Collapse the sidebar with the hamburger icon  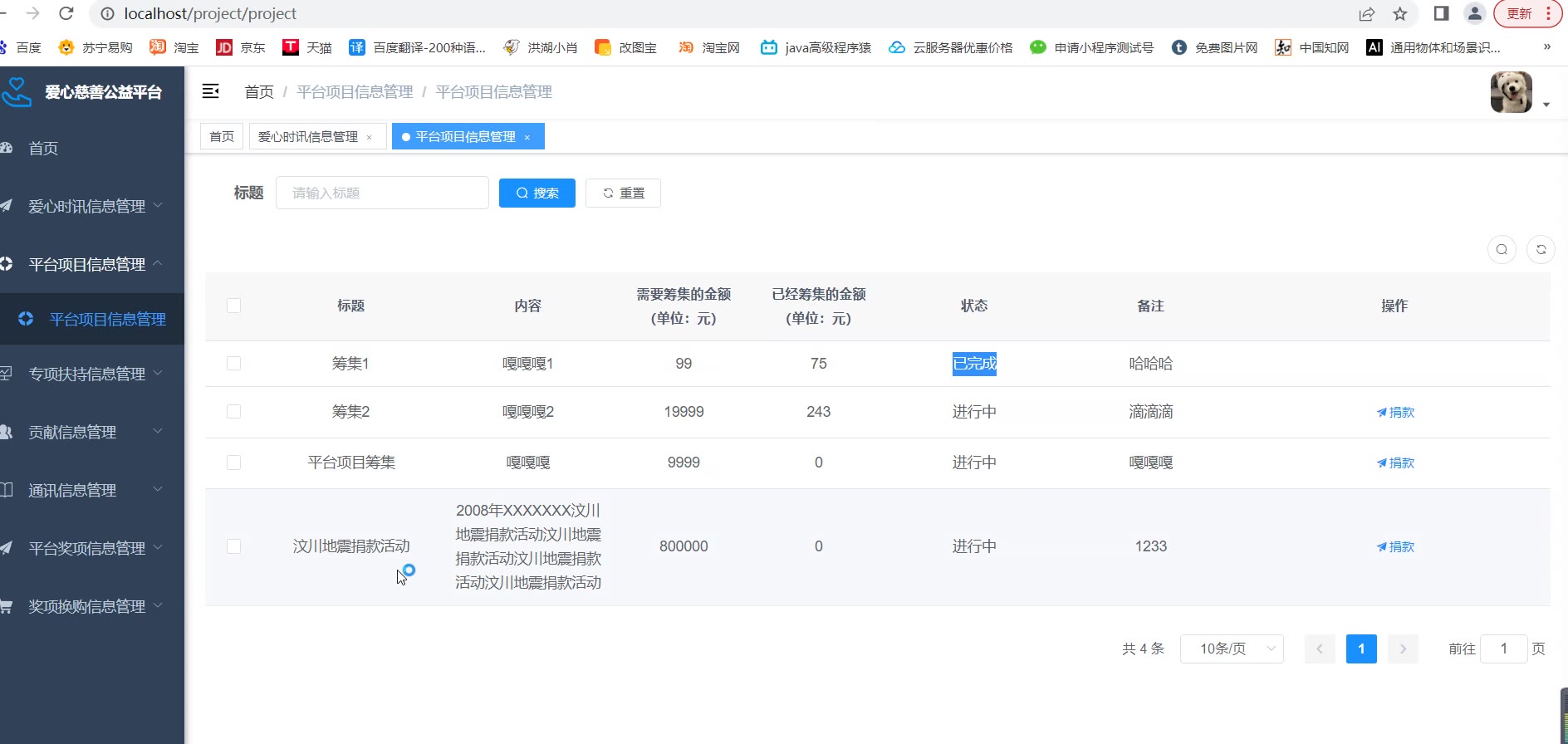coord(211,91)
